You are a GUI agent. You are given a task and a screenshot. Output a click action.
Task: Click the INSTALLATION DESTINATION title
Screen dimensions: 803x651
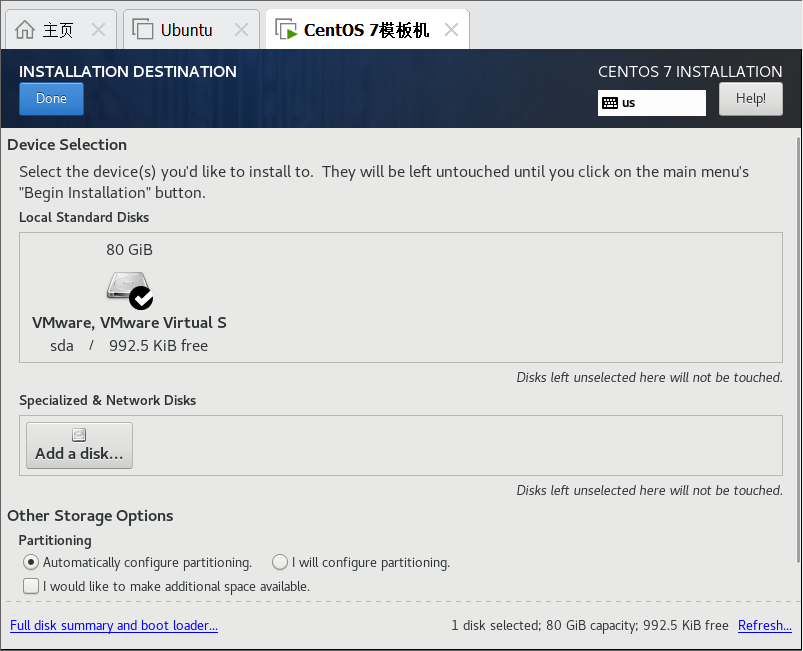tap(128, 71)
